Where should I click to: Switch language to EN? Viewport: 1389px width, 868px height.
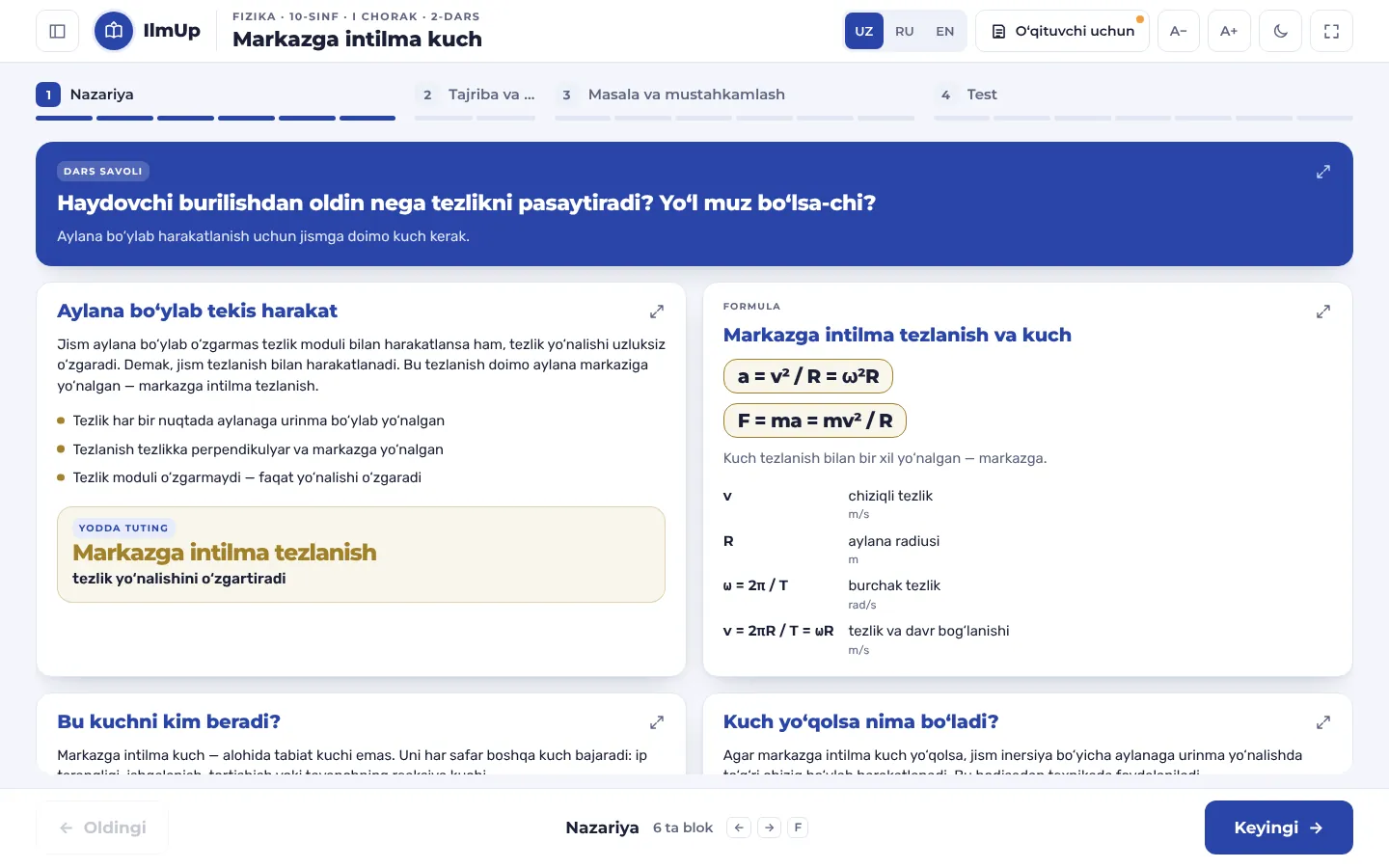(945, 31)
